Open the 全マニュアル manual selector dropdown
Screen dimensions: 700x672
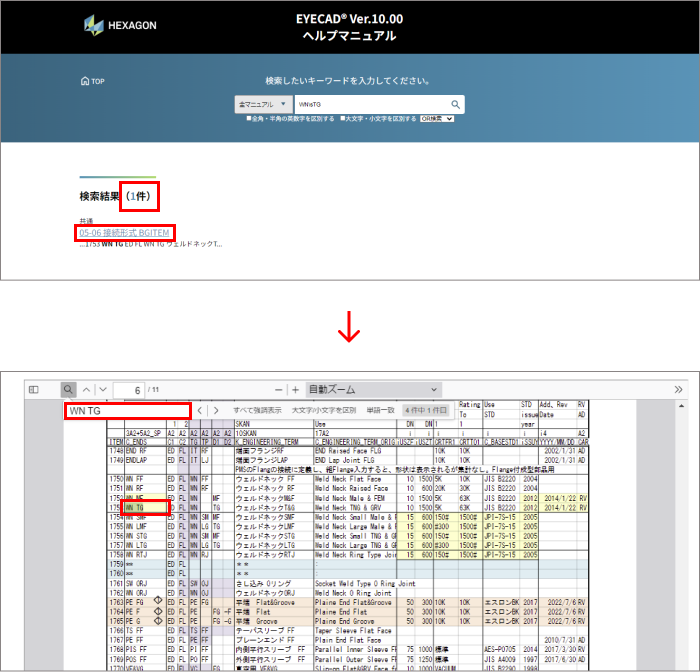click(263, 104)
